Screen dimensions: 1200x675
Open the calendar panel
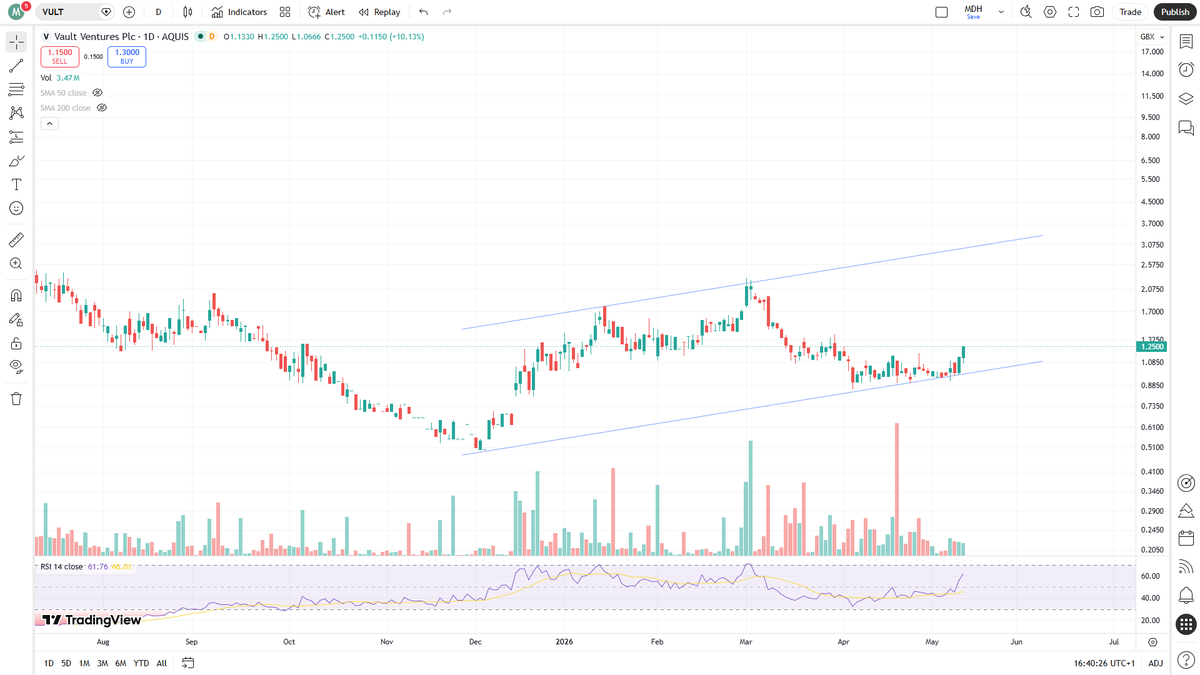pos(1186,539)
